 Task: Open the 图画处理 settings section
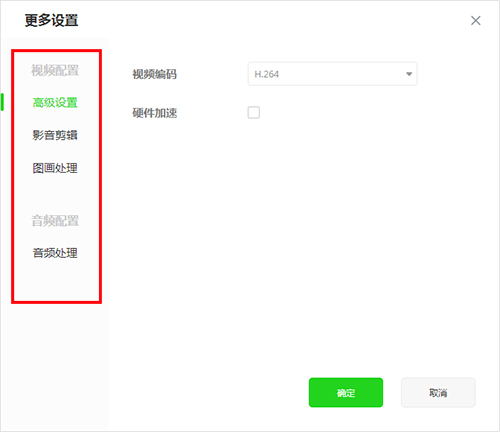[x=55, y=168]
